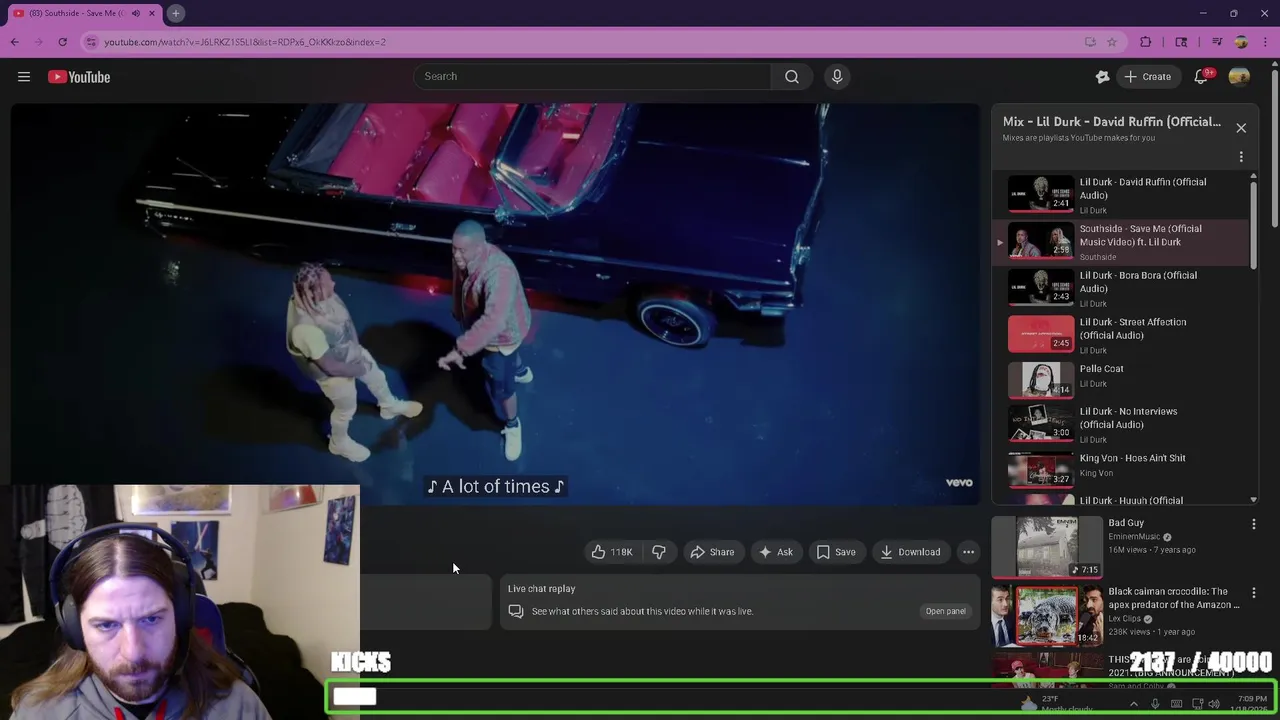The height and width of the screenshot is (720, 1280).
Task: Play King Von - Hoes Ain't Shit
Action: click(1121, 468)
